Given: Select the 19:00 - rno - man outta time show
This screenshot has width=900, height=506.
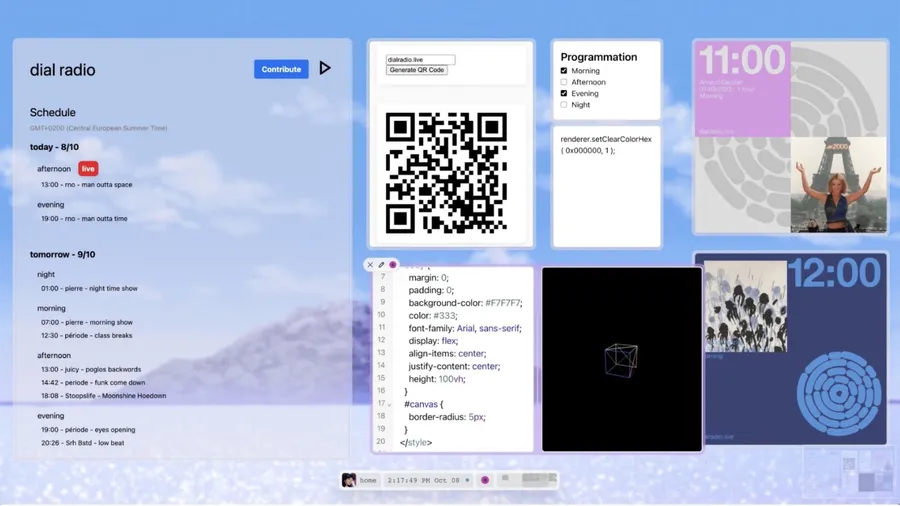Looking at the screenshot, I should pyautogui.click(x=84, y=219).
